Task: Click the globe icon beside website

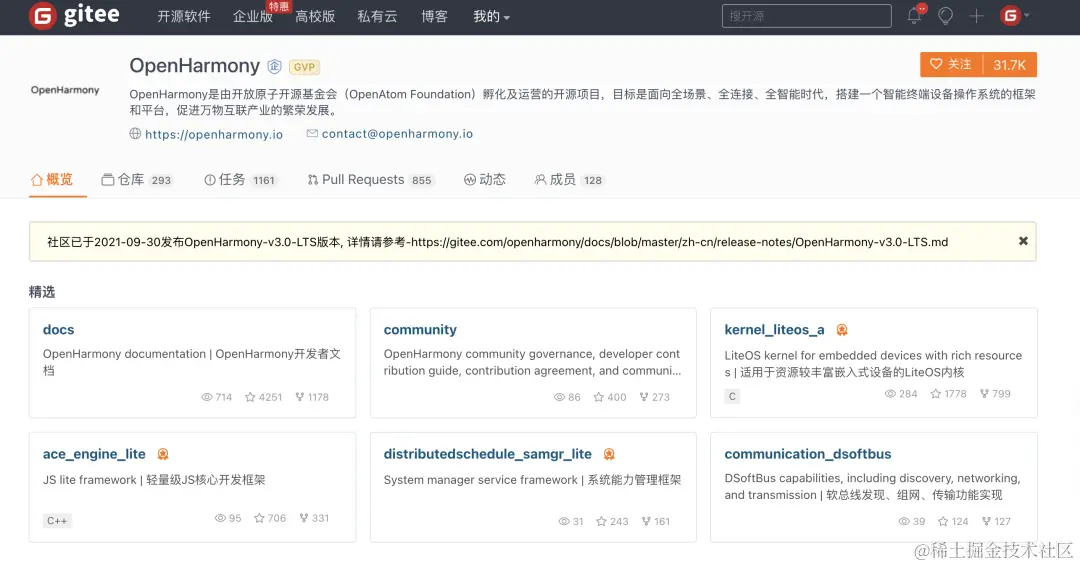Action: tap(135, 134)
